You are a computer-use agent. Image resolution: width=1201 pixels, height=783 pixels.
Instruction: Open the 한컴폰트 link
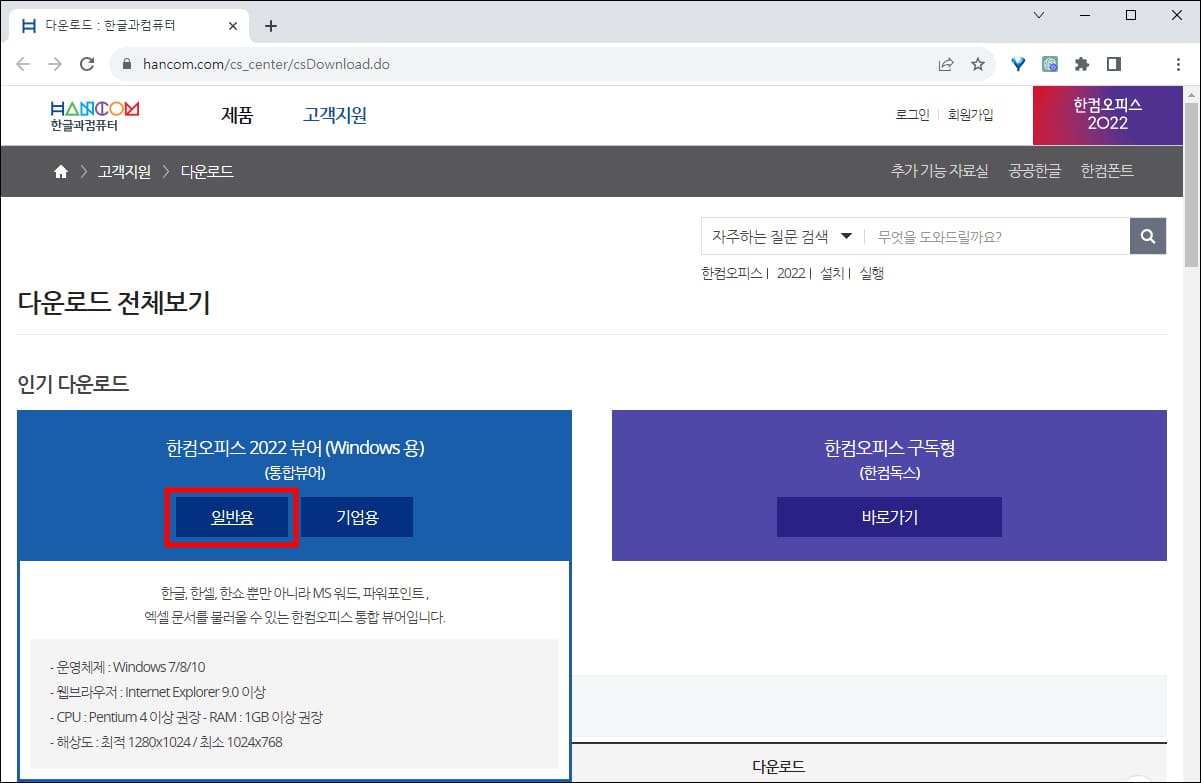1108,170
